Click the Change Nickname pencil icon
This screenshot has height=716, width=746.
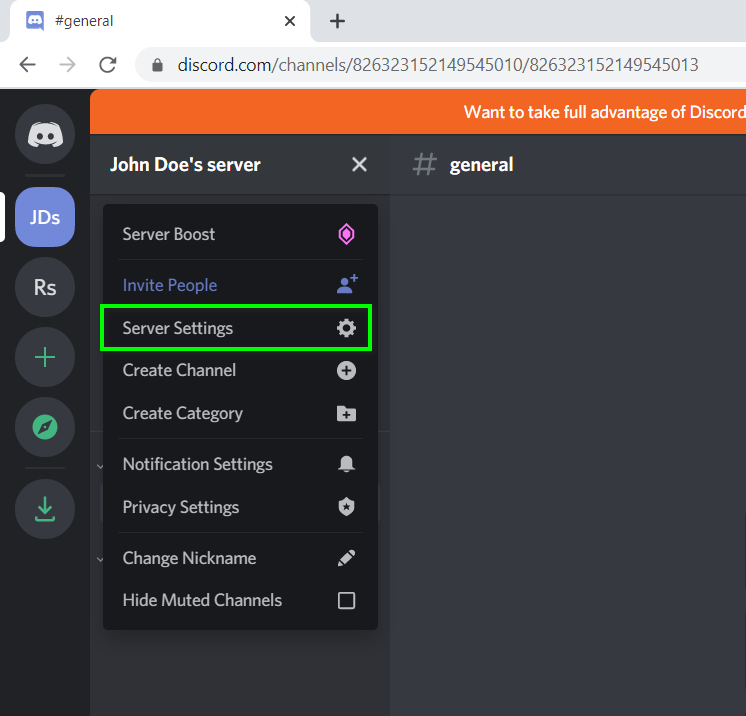[346, 558]
